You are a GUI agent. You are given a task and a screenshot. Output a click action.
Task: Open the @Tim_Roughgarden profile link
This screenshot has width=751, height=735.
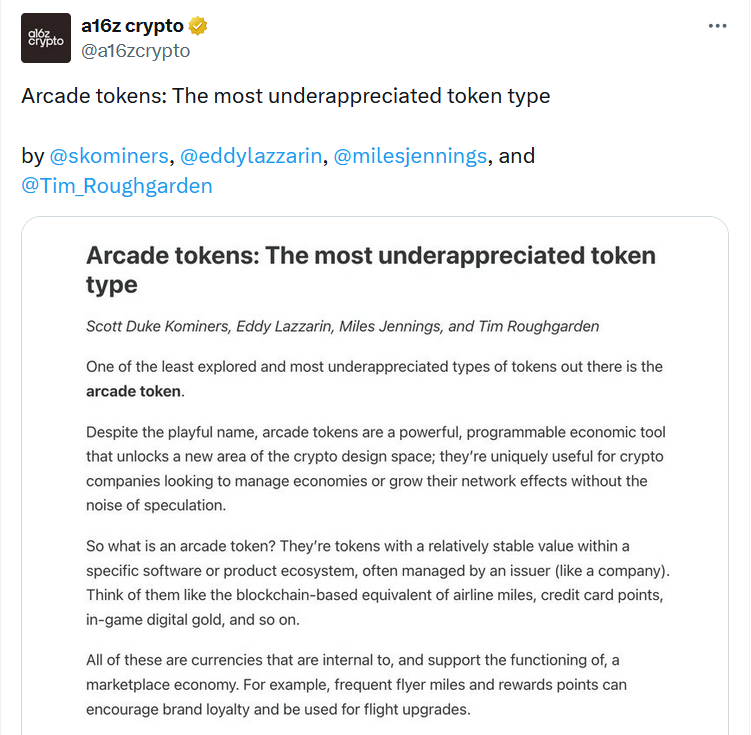(117, 185)
